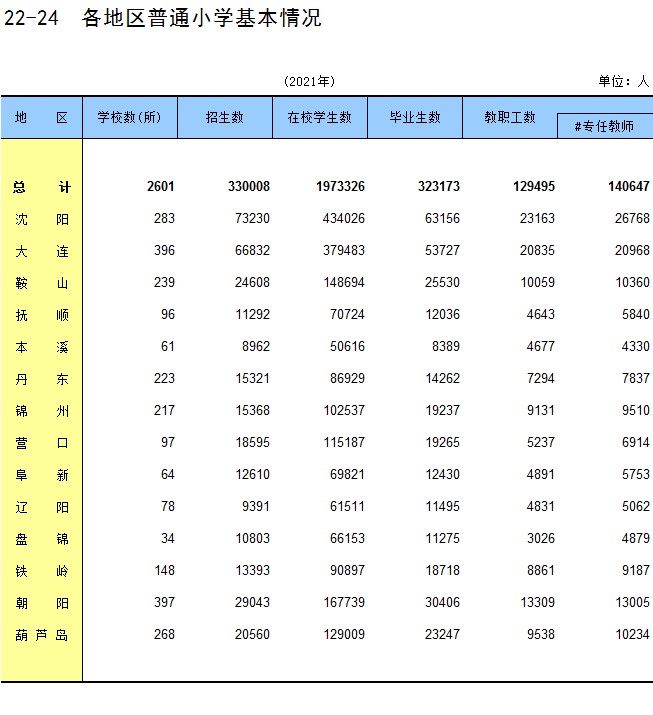Viewport: 653px width, 715px height.
Task: Select Tieling teachers value 9187
Action: 636,570
